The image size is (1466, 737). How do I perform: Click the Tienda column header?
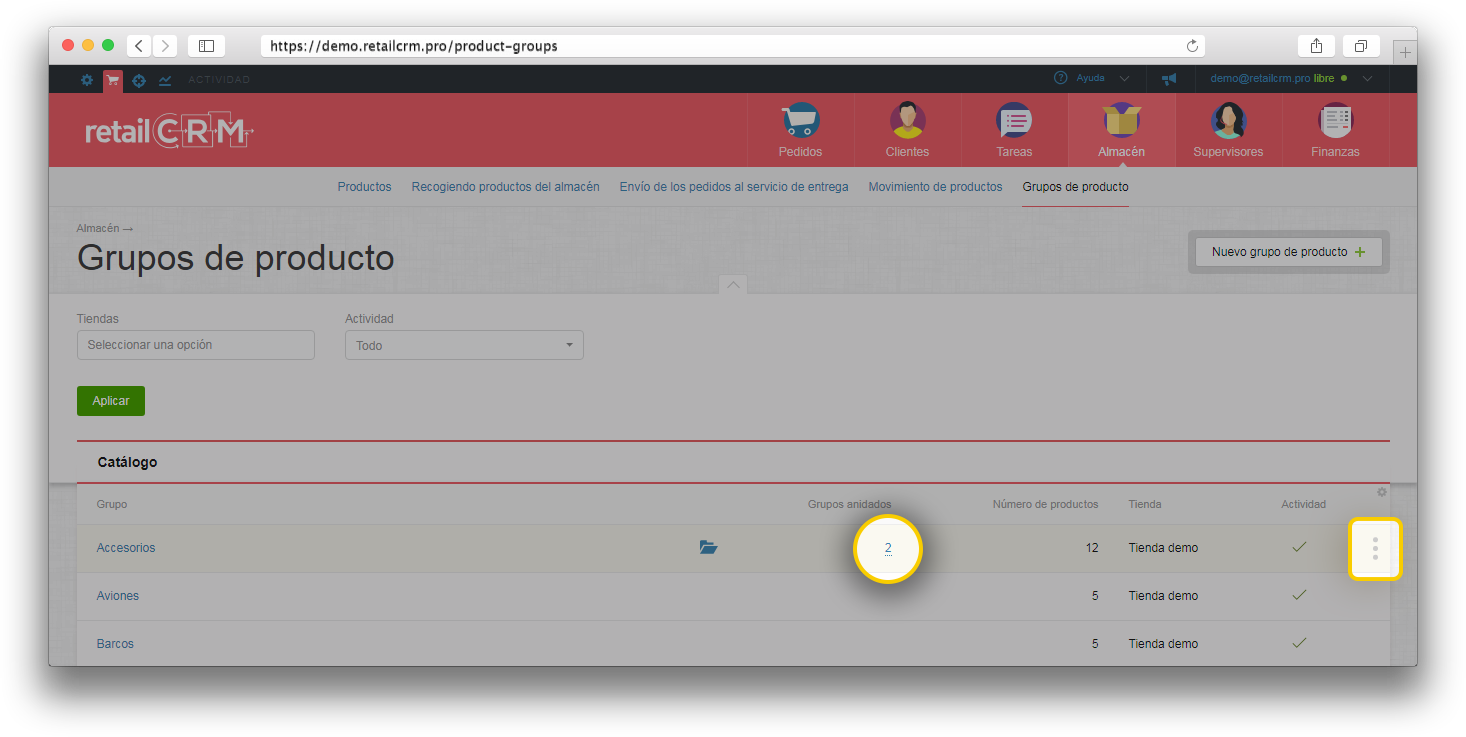(1145, 504)
